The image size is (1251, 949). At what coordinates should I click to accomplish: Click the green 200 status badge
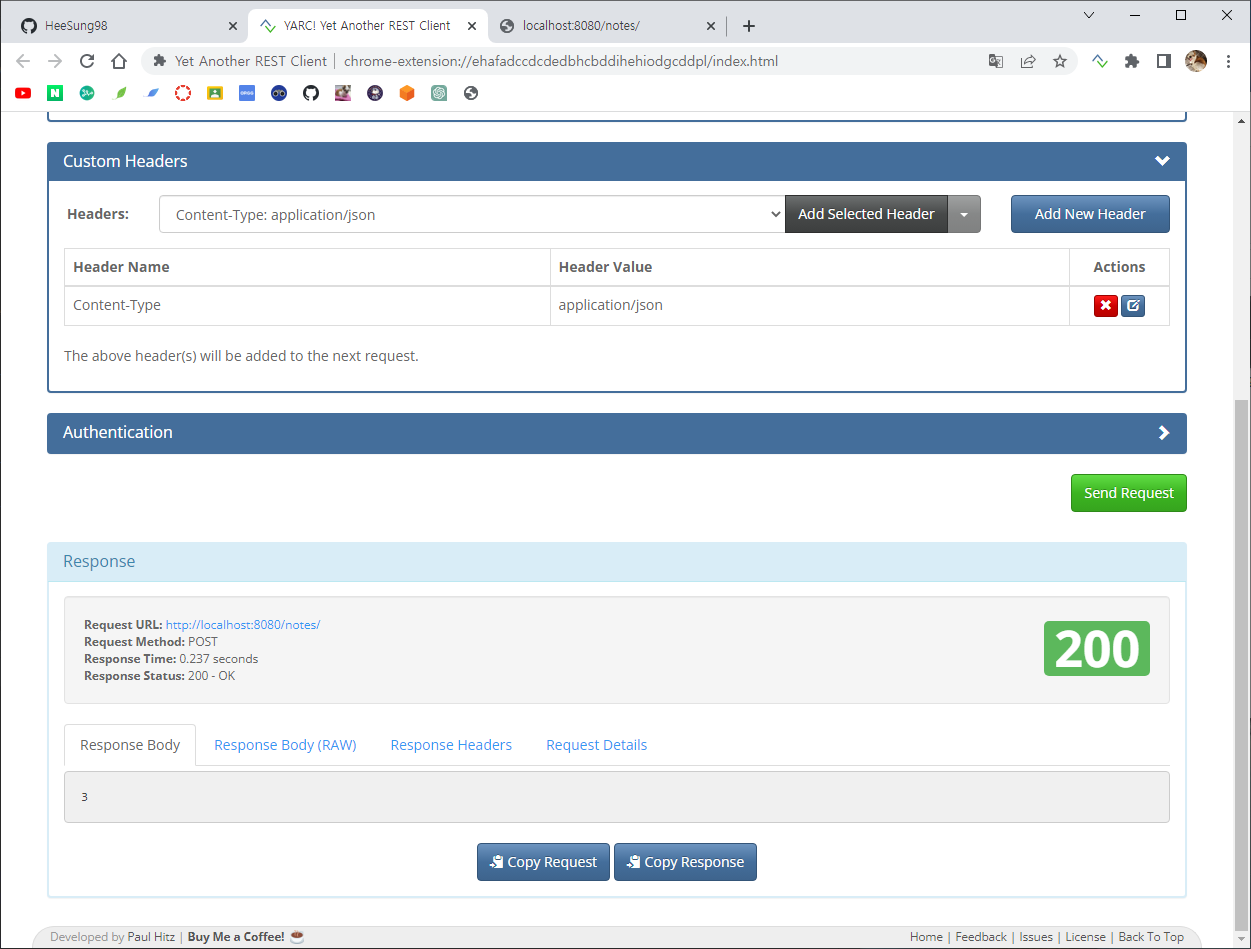point(1097,649)
